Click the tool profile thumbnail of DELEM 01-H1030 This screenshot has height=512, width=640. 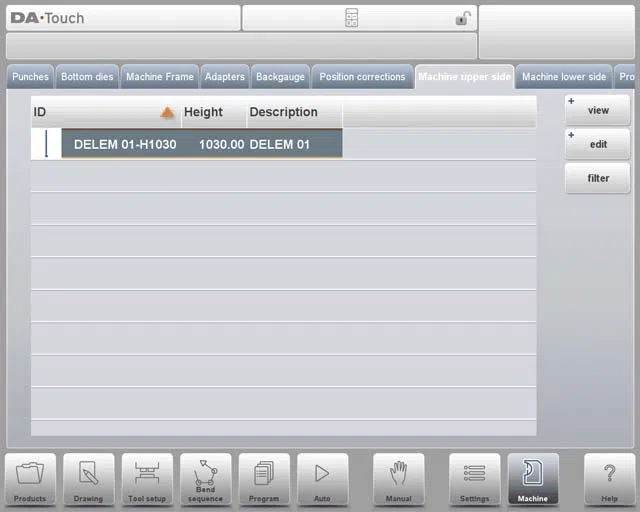[x=46, y=144]
